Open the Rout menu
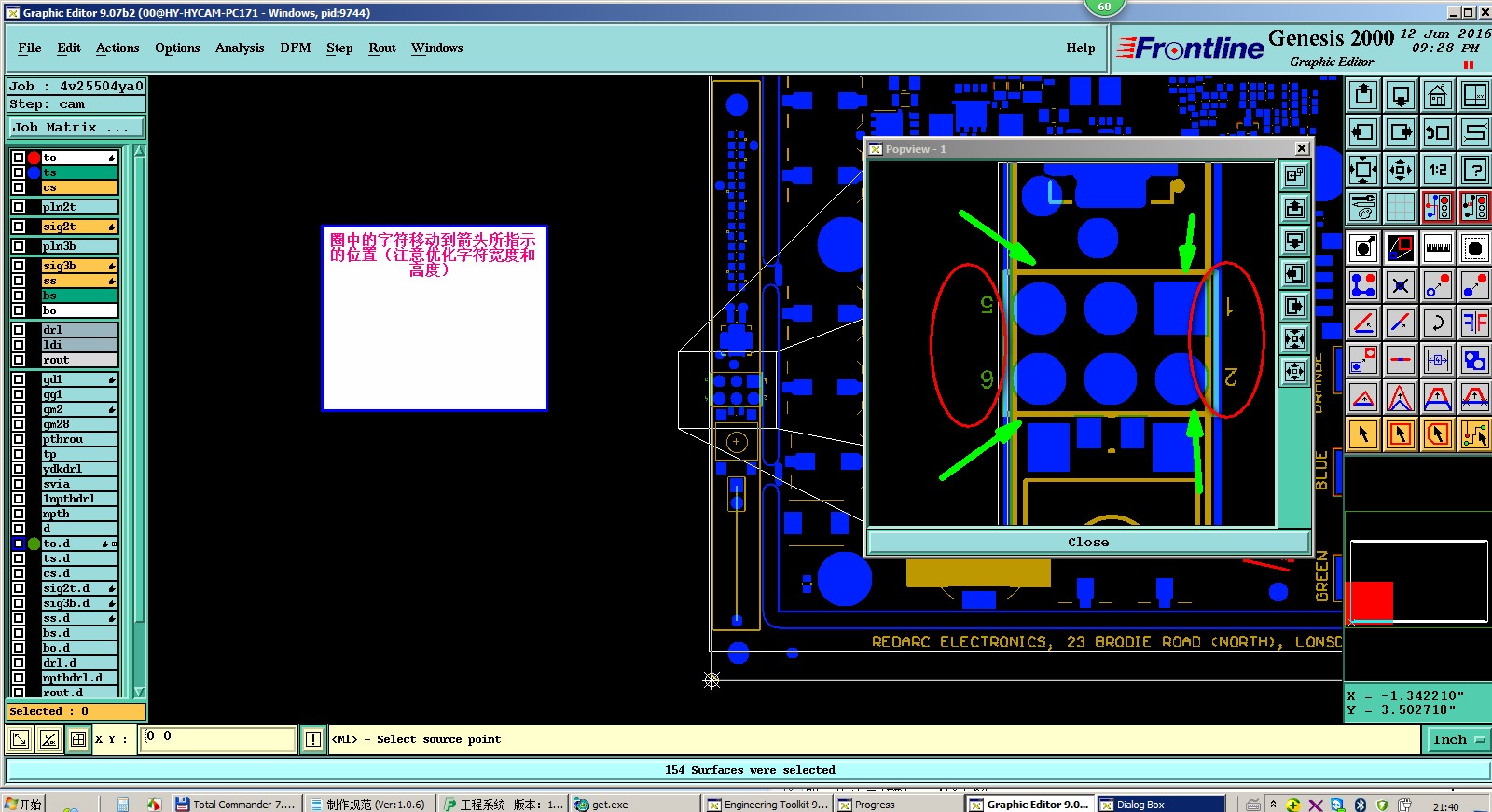Screen dimensions: 1492x812 click(382, 48)
